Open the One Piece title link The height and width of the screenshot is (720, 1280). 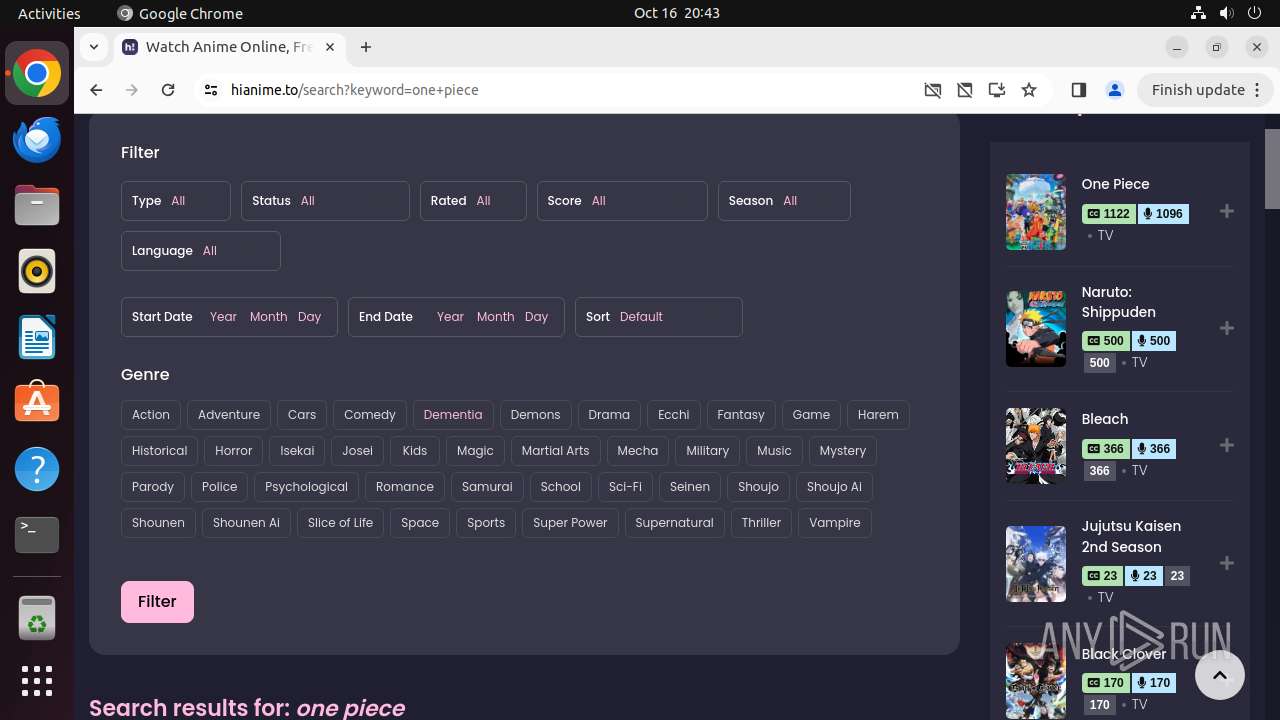1115,184
